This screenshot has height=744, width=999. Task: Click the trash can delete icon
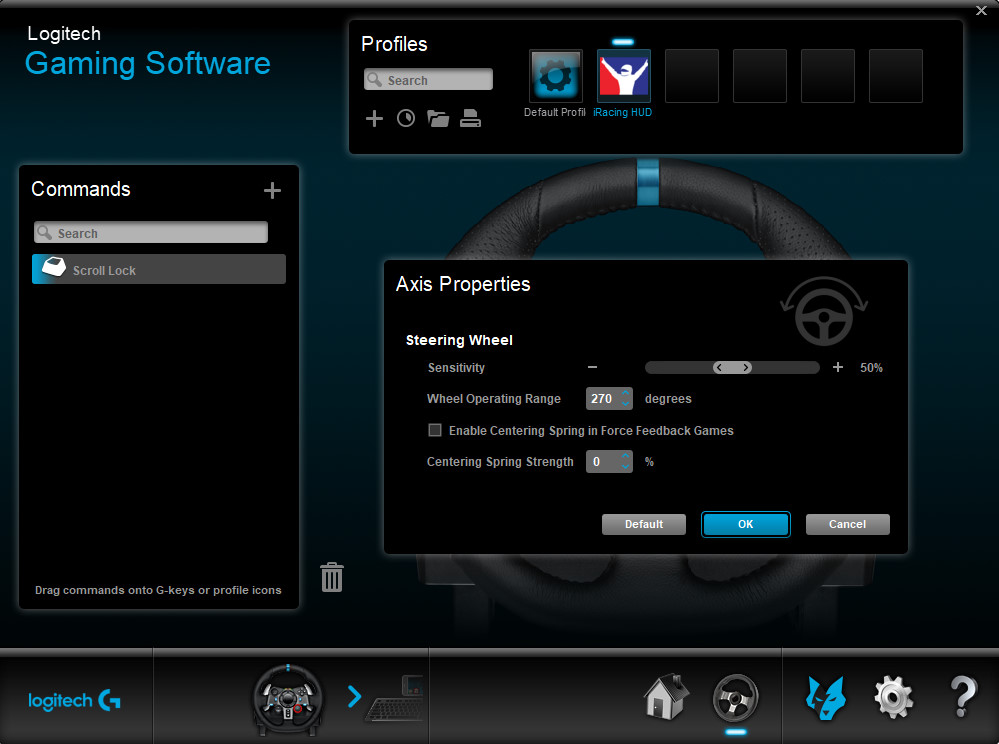(x=332, y=577)
